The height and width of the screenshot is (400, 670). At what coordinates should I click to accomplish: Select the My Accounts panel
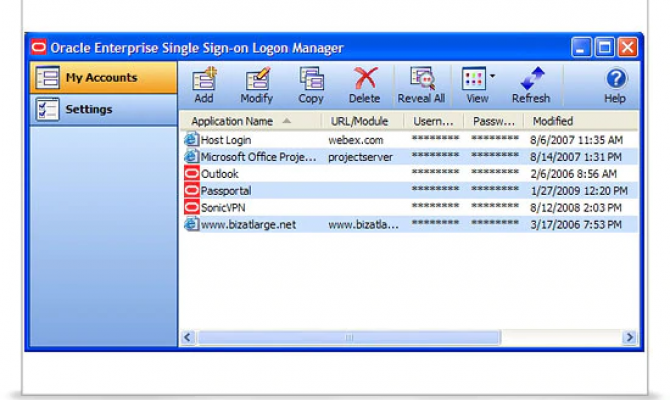click(x=103, y=78)
